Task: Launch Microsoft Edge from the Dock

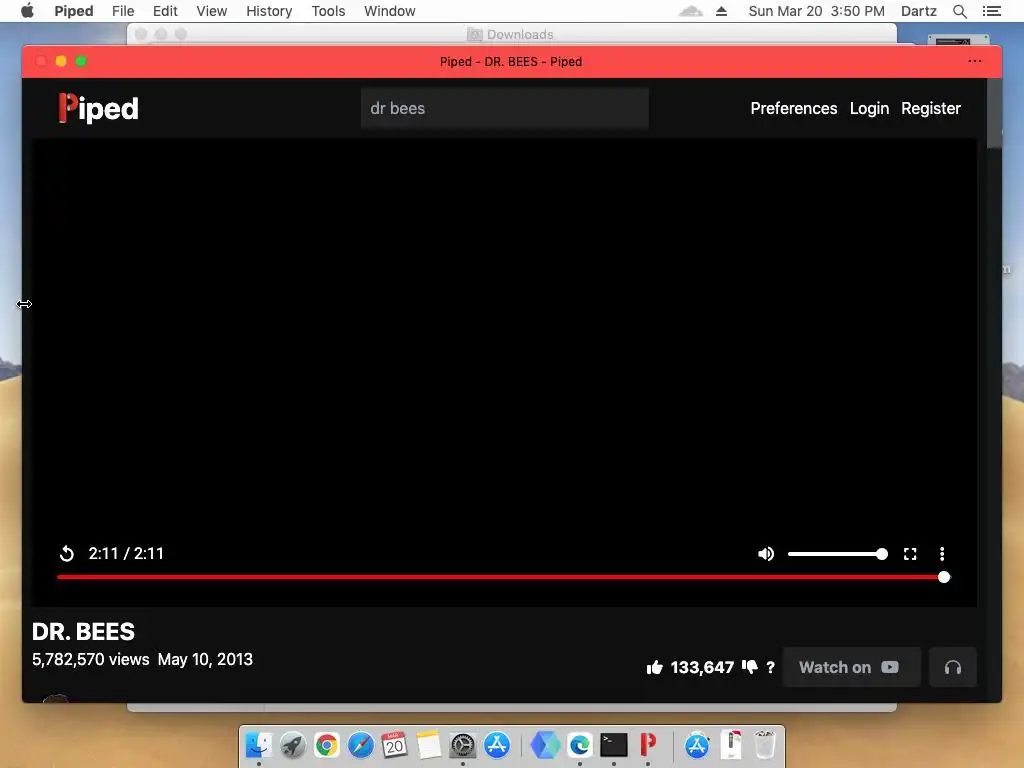Action: click(x=579, y=744)
